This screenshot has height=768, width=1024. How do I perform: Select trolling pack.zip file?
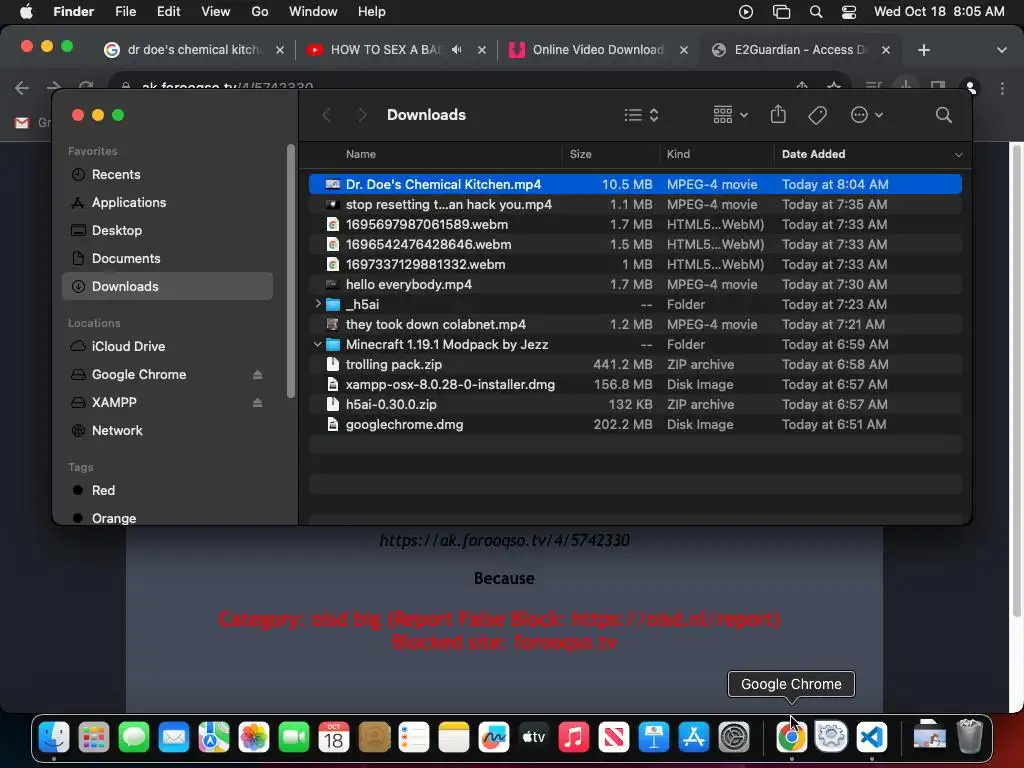coord(635,364)
